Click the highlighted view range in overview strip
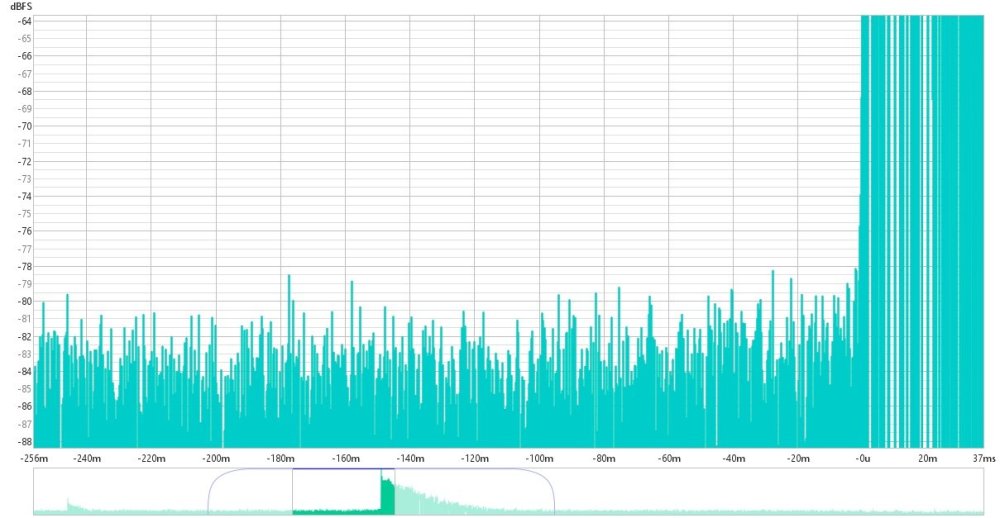1000x518 pixels. [344, 492]
